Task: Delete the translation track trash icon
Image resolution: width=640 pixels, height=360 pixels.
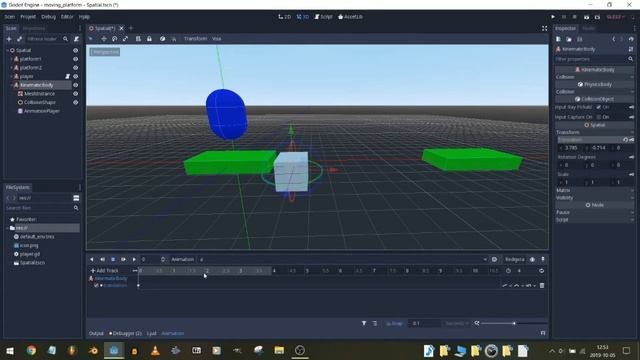Action: (542, 285)
